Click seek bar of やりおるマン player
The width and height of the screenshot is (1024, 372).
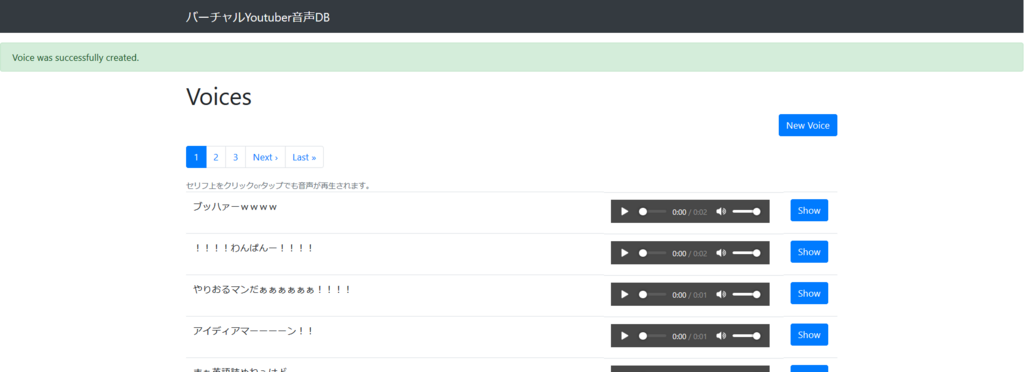click(652, 294)
